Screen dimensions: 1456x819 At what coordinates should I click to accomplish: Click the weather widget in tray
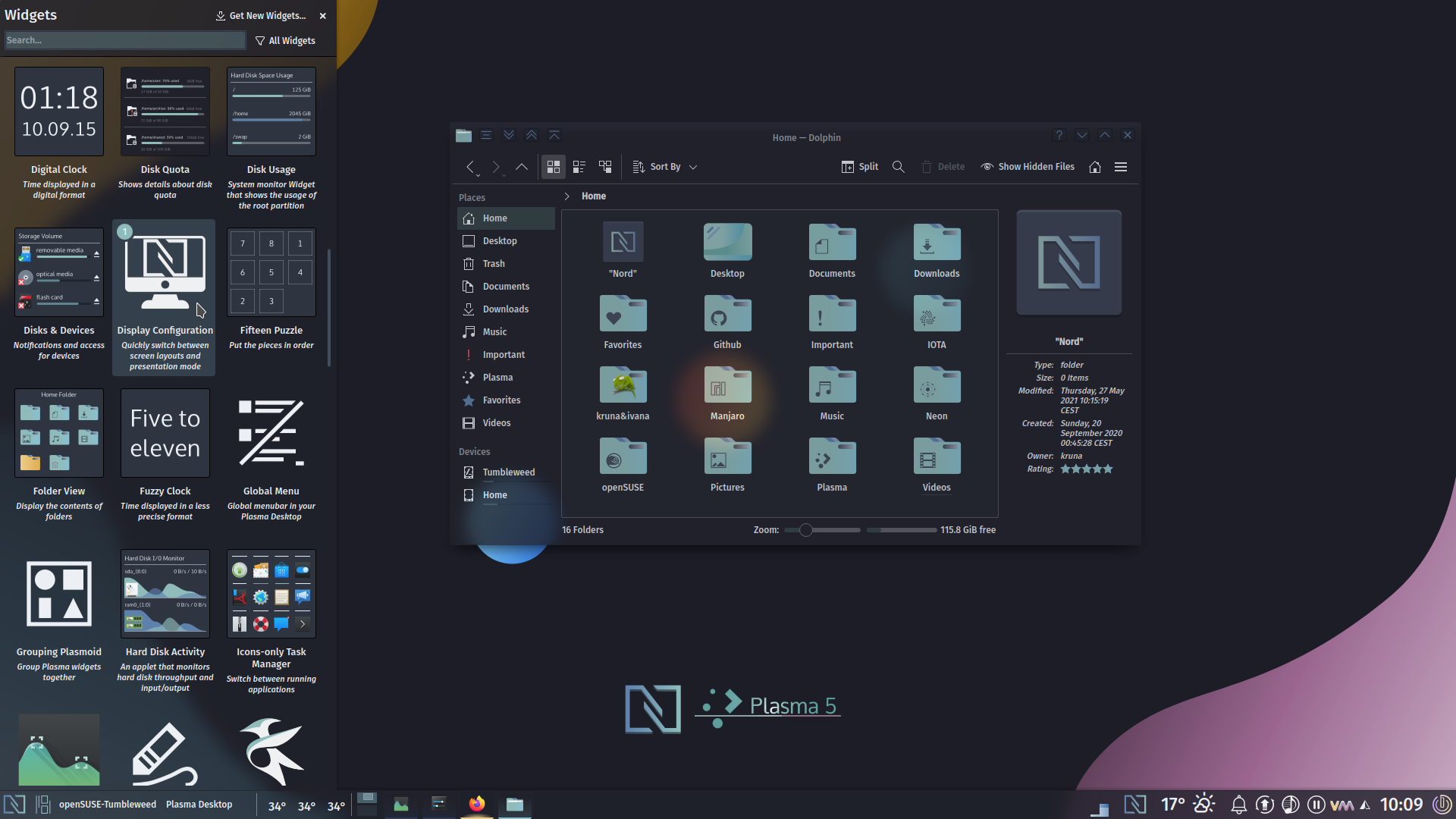click(x=1188, y=805)
